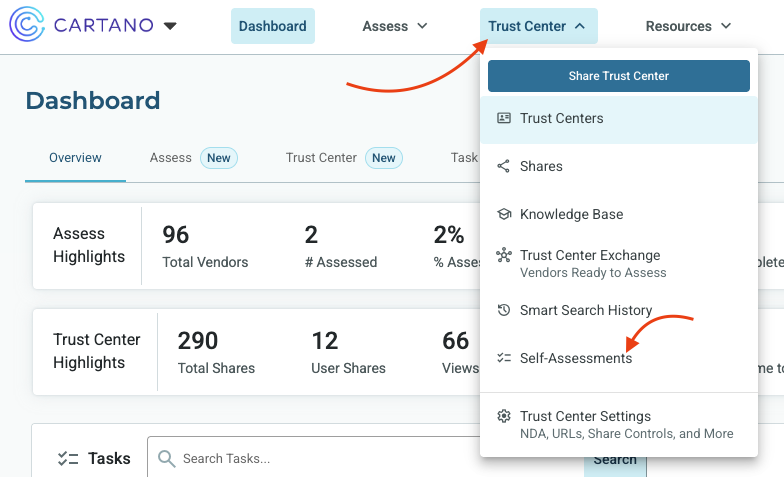Click the 290 Total Shares stat

tap(216, 352)
